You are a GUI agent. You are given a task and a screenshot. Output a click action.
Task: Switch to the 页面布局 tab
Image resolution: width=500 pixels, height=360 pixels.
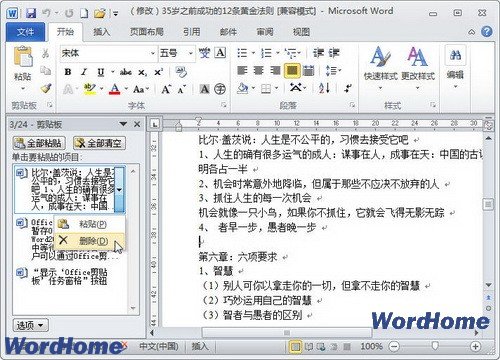coord(147,32)
